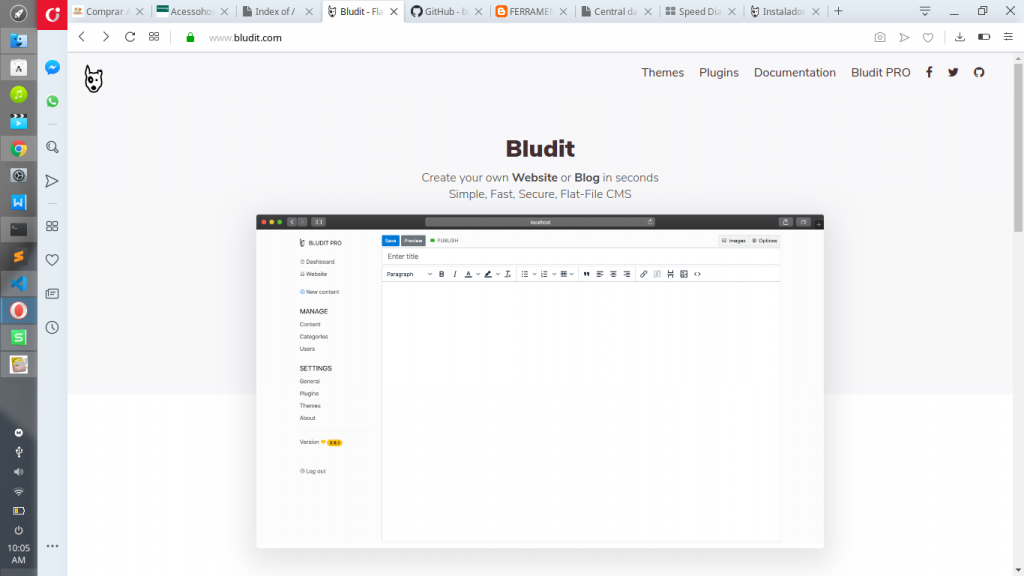This screenshot has height=576, width=1024.
Task: Open Messenger in the Opera sidebar
Action: click(52, 67)
